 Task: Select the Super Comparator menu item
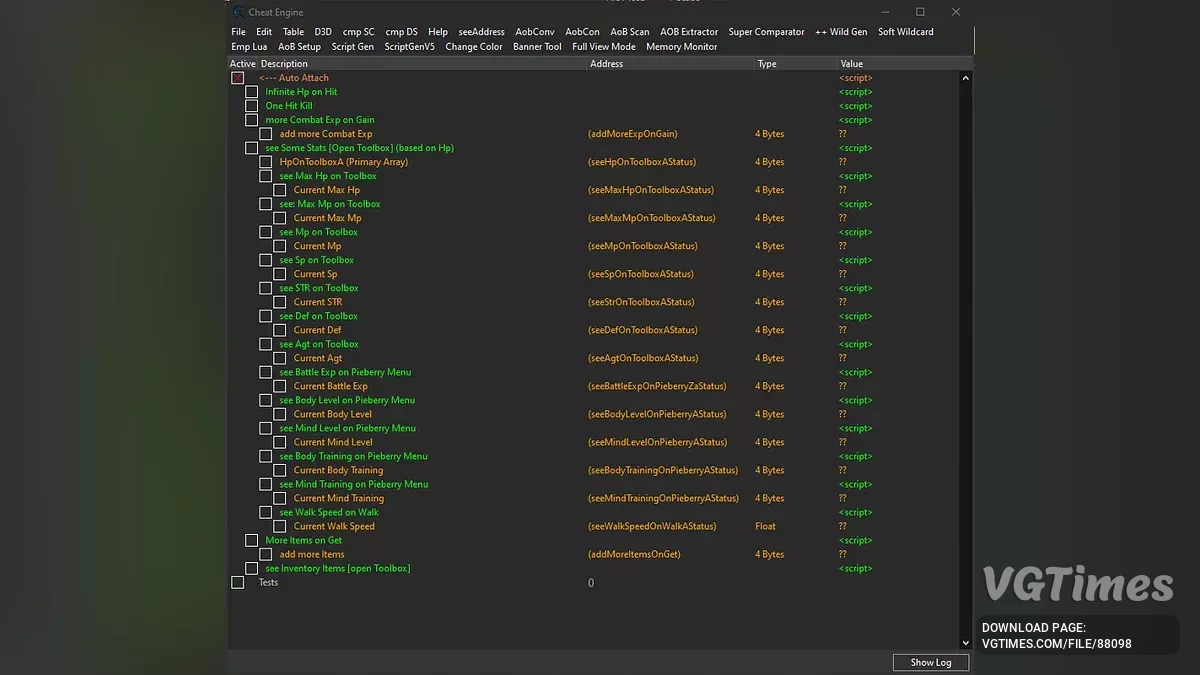[766, 32]
